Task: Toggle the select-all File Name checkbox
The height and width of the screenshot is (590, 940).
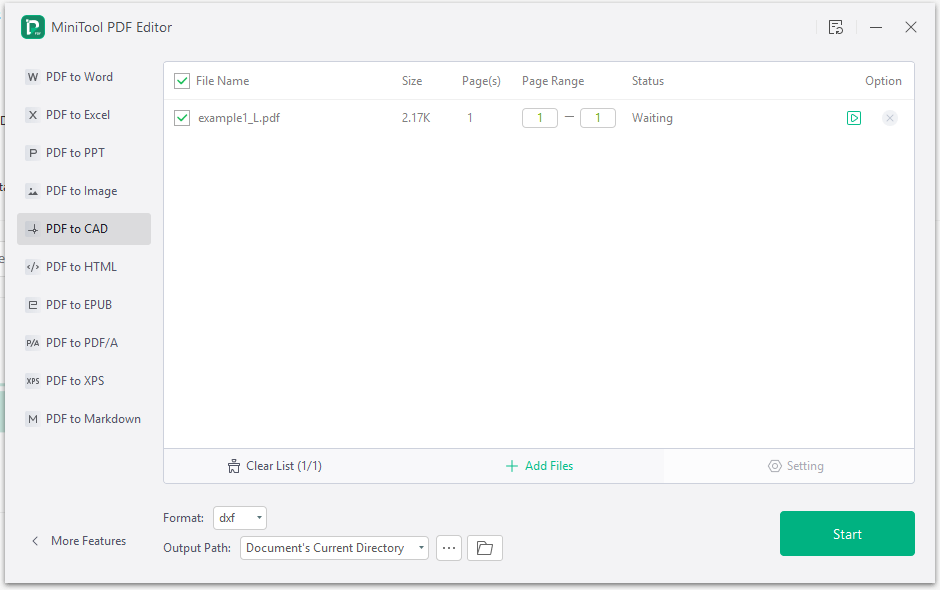Action: coord(182,81)
